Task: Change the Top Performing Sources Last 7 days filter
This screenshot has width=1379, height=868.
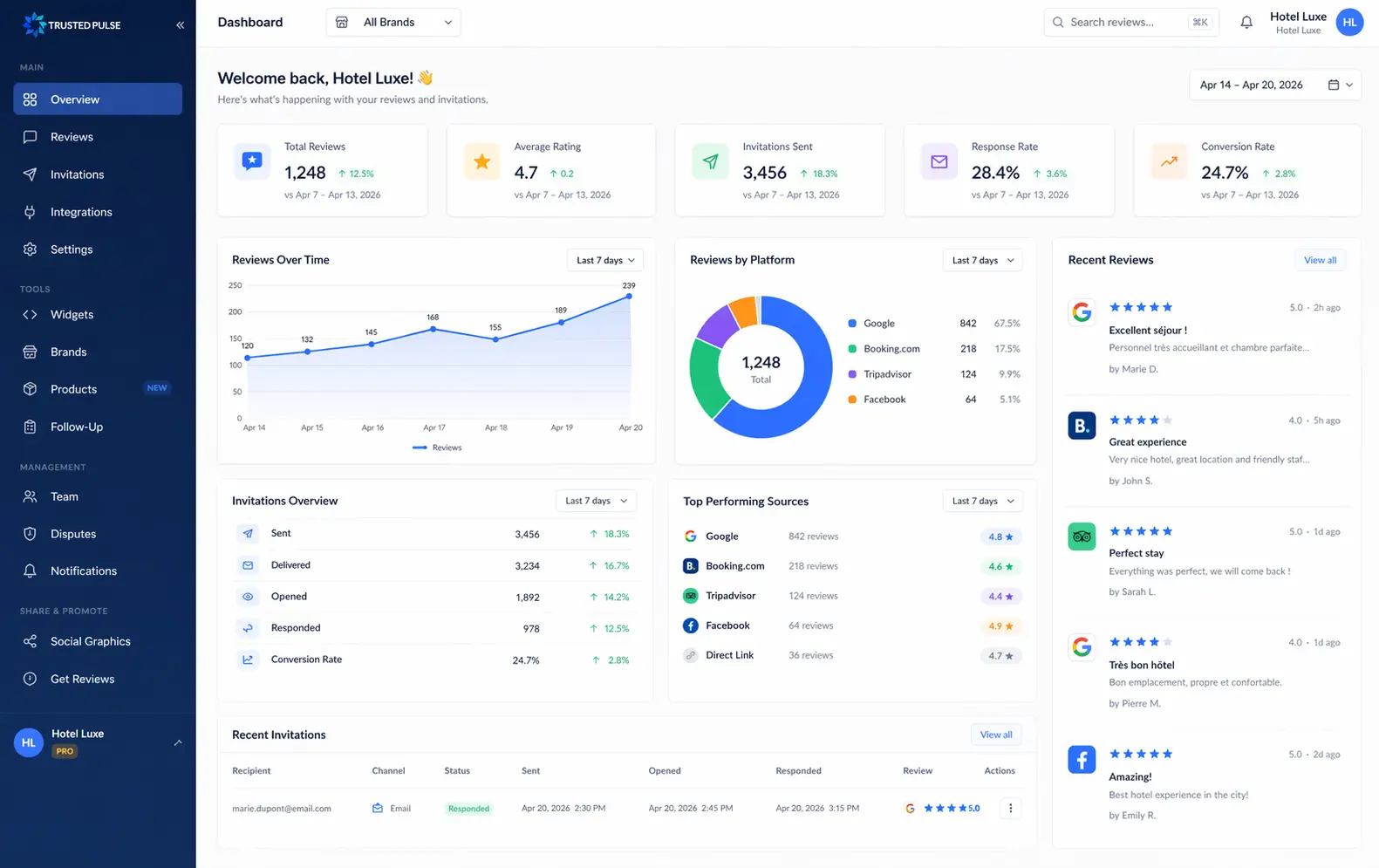Action: (982, 501)
